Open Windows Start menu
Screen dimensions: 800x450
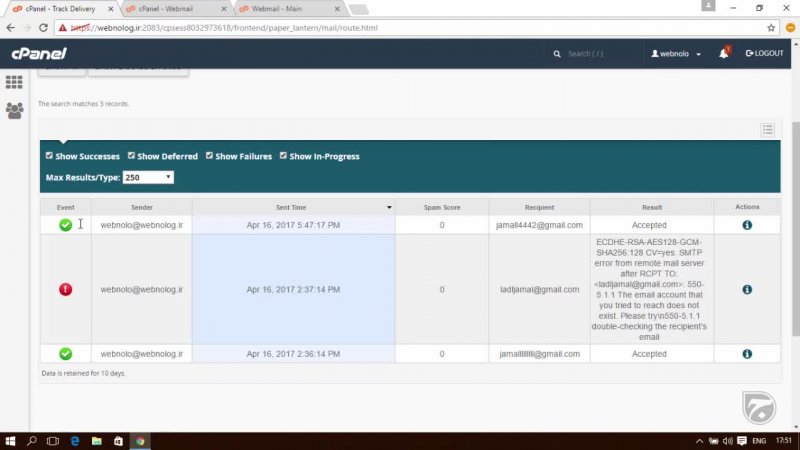11,440
